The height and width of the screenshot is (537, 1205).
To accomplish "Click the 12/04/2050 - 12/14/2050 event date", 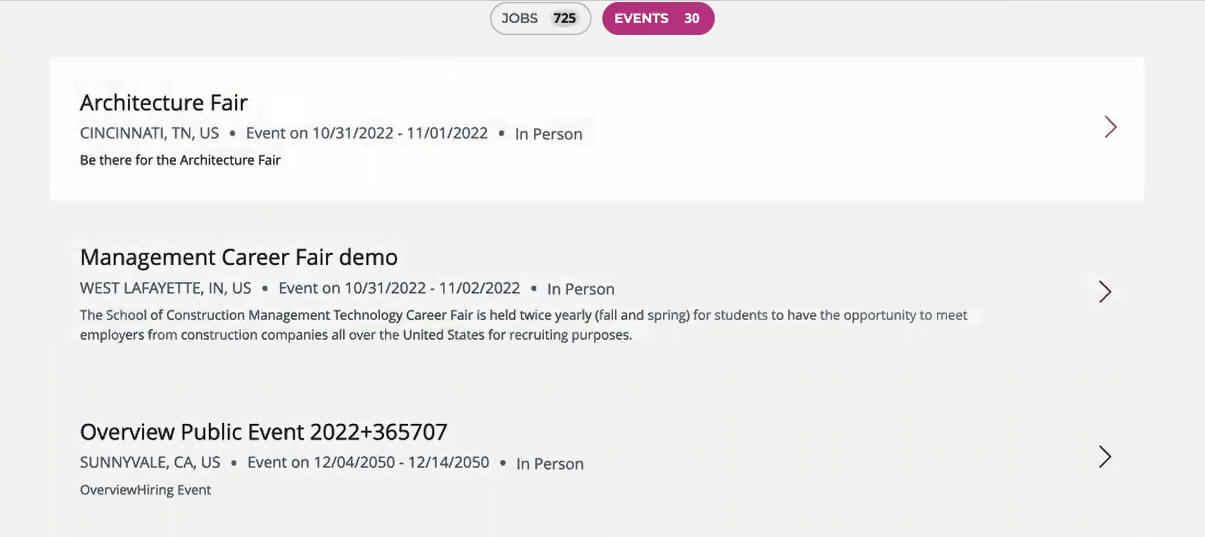I will (368, 462).
